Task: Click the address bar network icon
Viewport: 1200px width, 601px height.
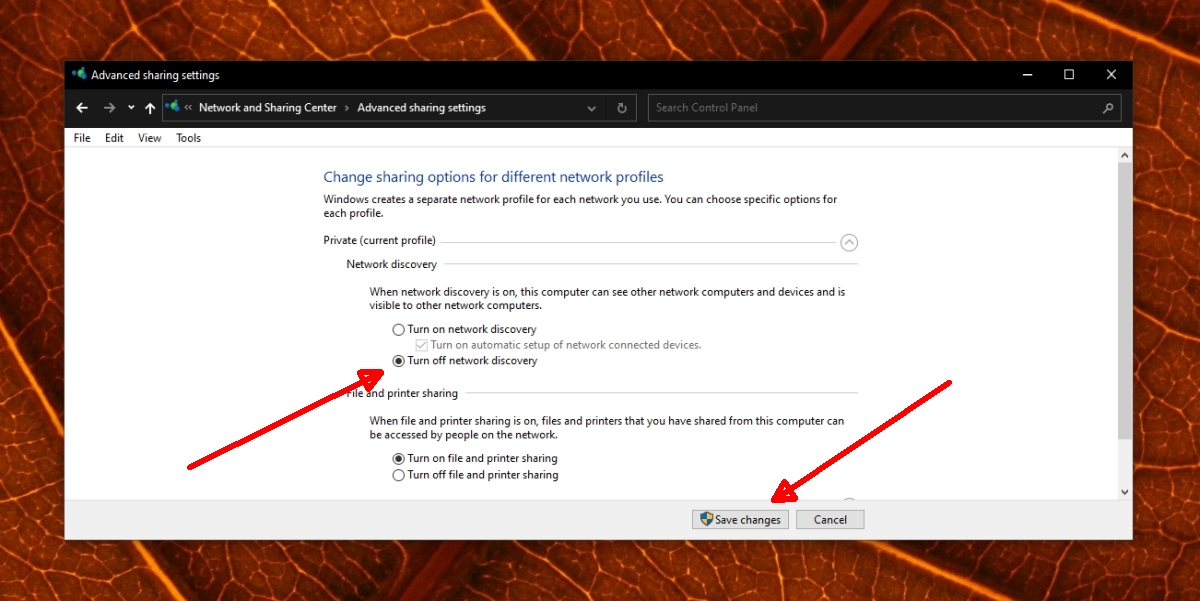Action: coord(173,107)
